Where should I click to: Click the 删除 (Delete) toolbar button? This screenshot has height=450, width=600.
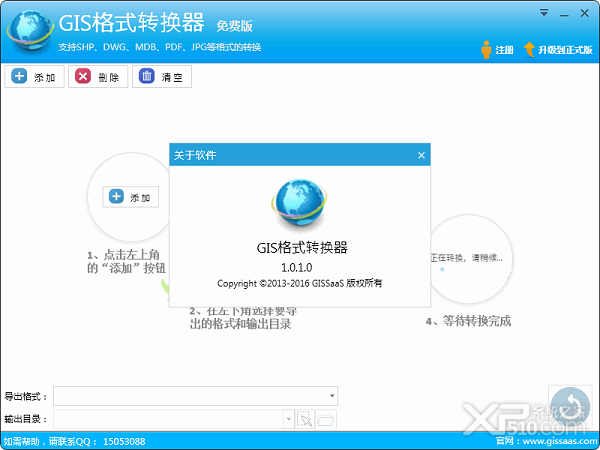98,77
